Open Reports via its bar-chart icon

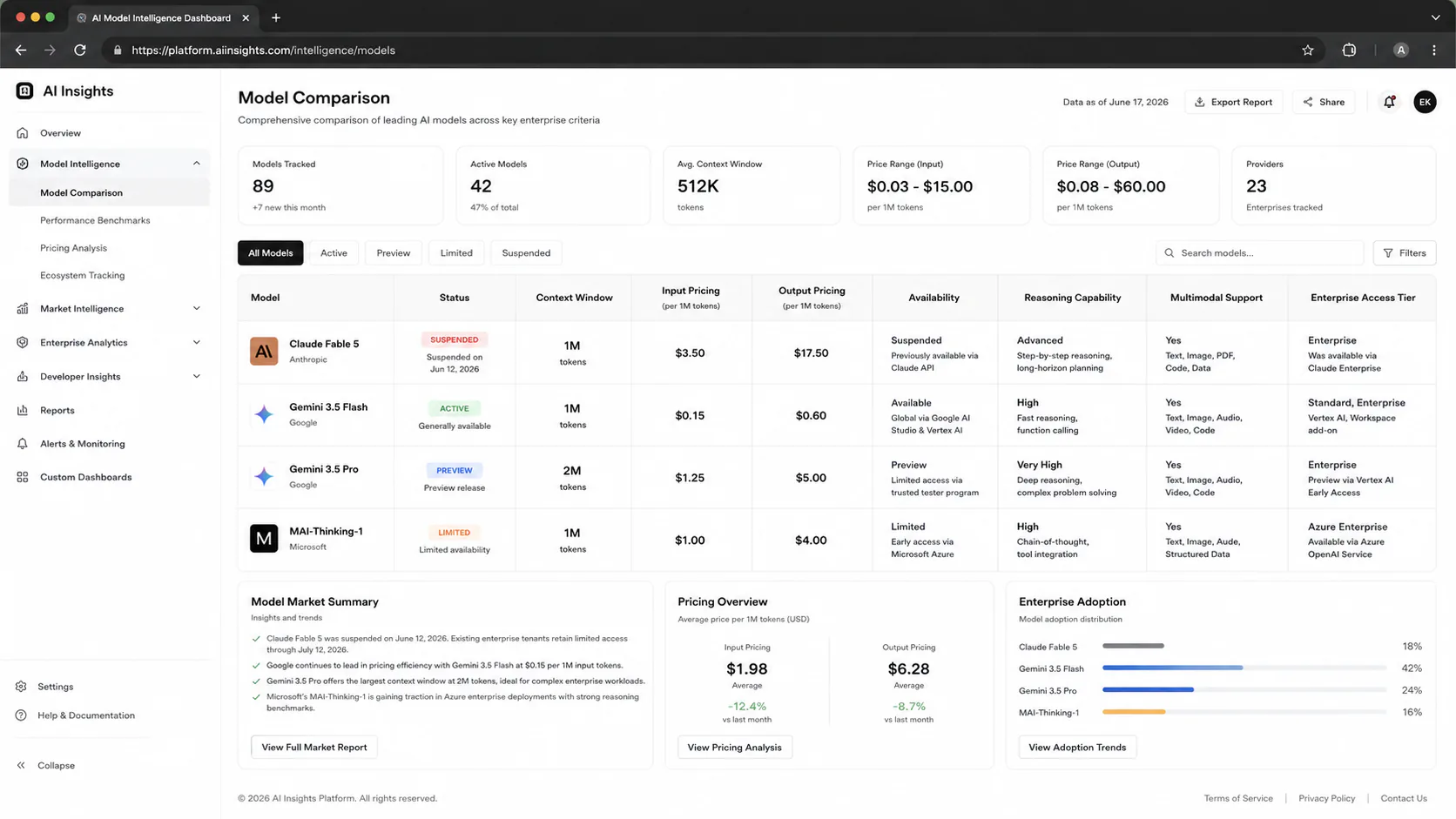(x=23, y=410)
